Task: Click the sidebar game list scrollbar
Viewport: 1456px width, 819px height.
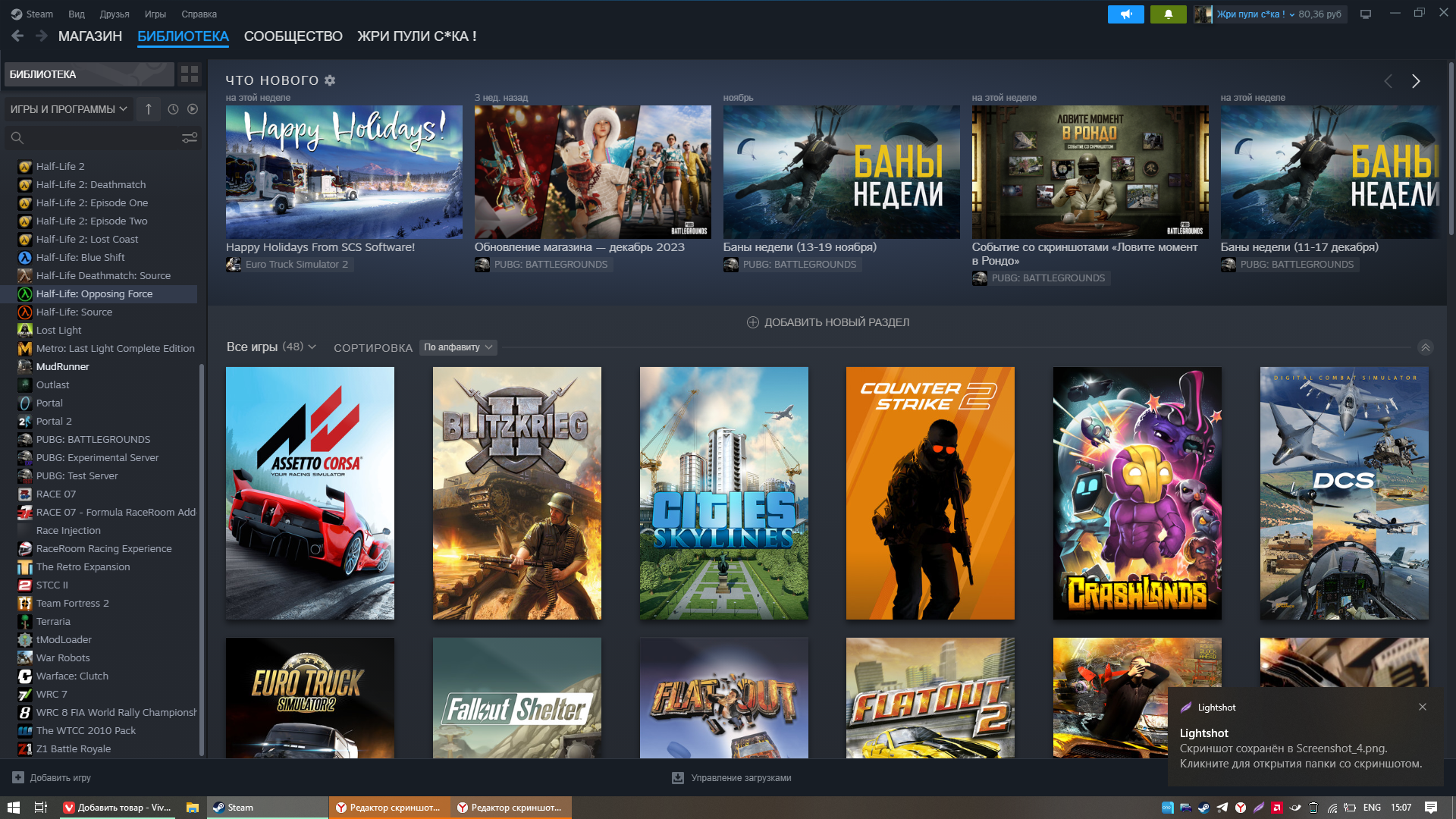Action: (x=201, y=560)
